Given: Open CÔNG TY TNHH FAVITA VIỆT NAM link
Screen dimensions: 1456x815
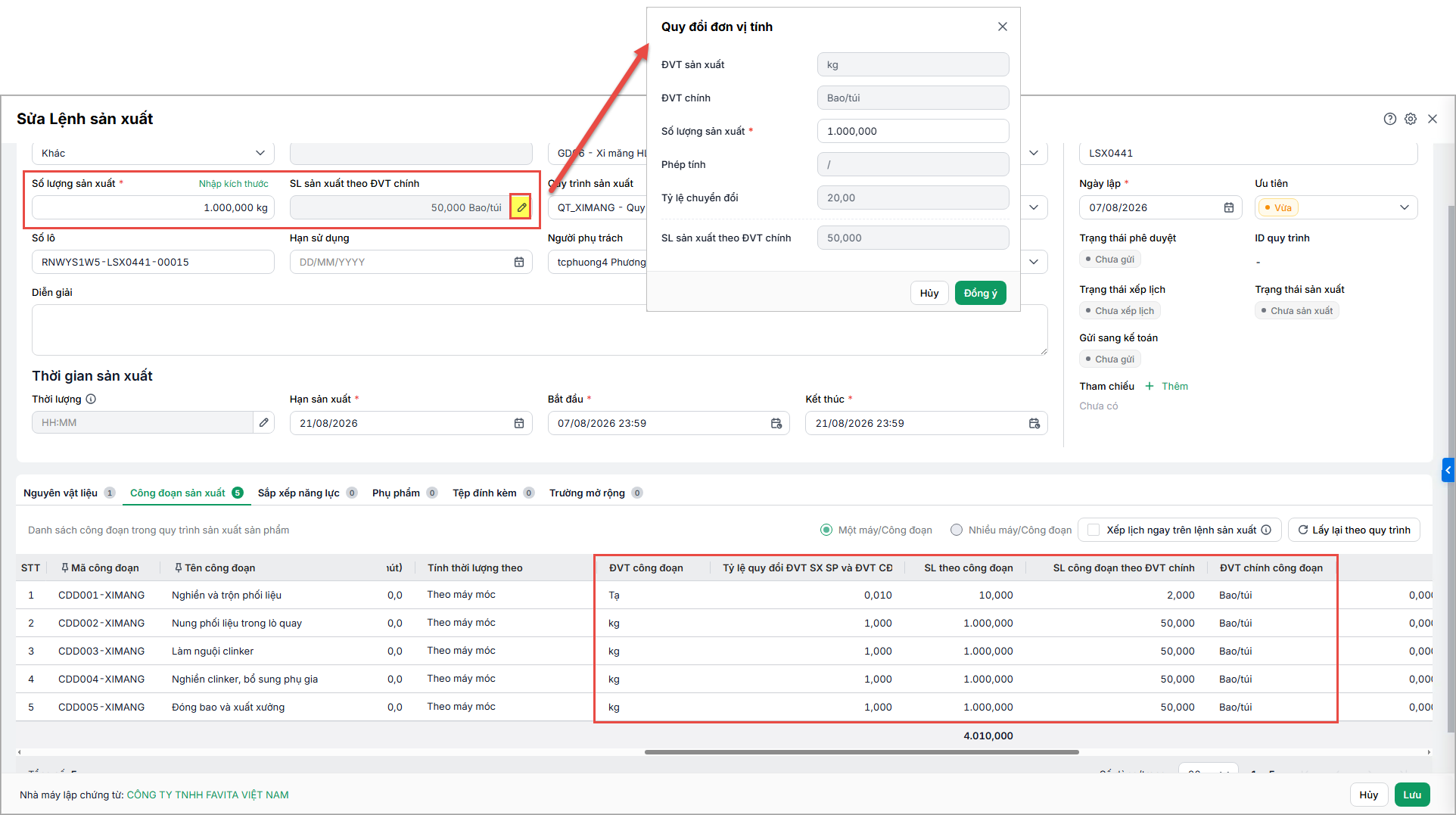Looking at the screenshot, I should [207, 795].
